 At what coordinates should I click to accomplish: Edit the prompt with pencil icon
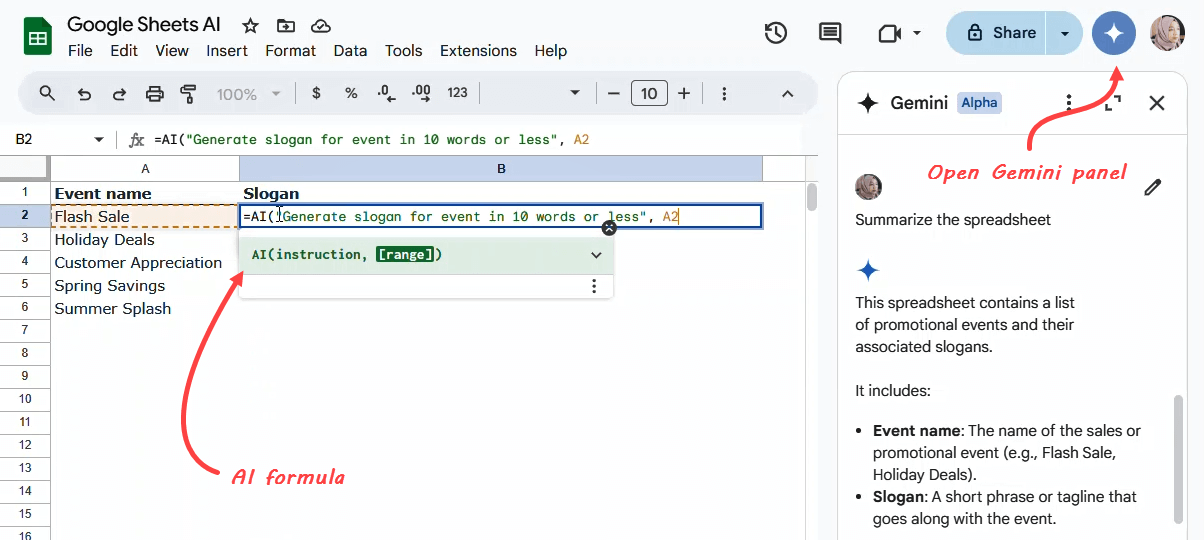pos(1153,187)
